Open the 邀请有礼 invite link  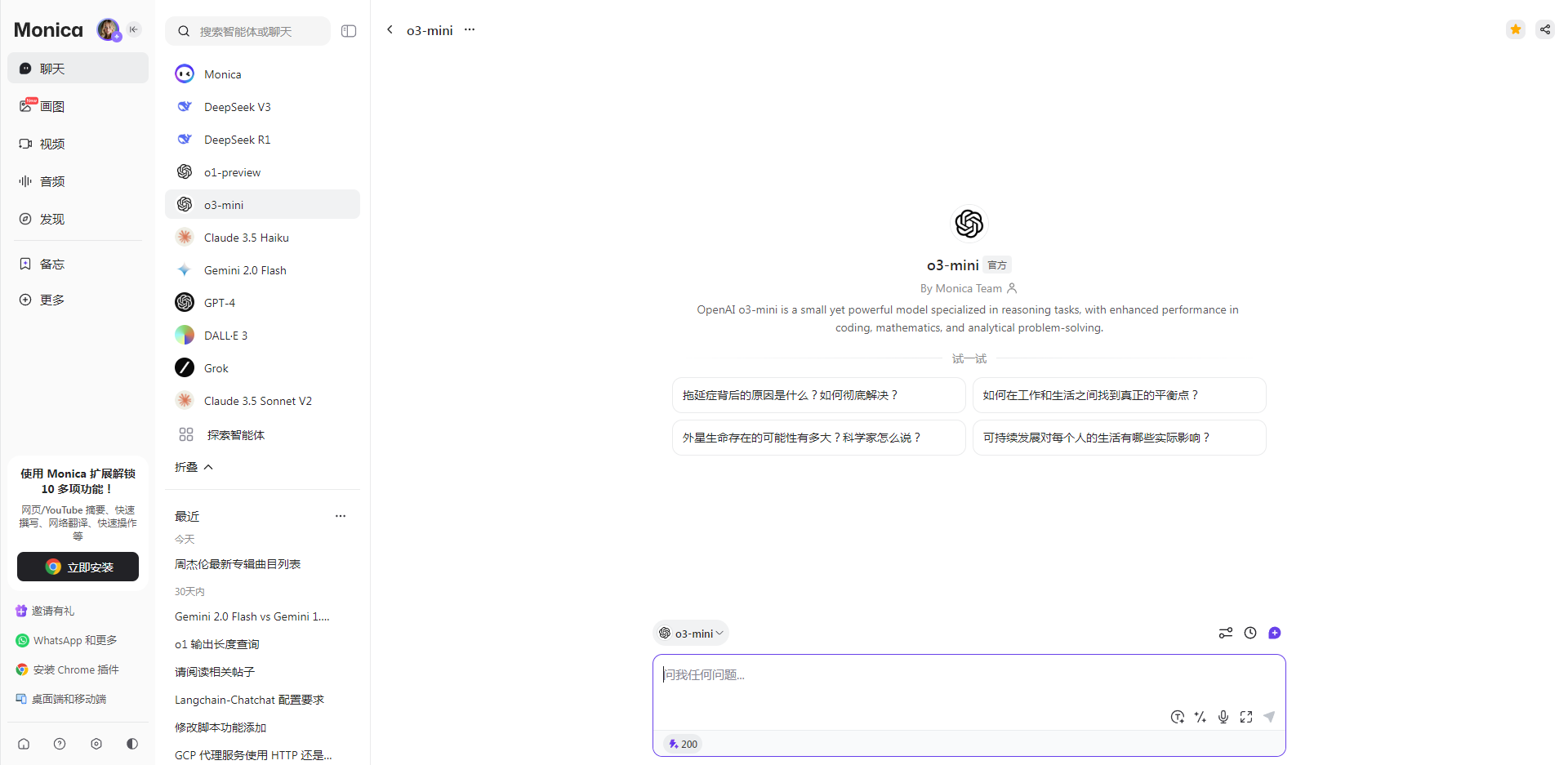(x=45, y=611)
